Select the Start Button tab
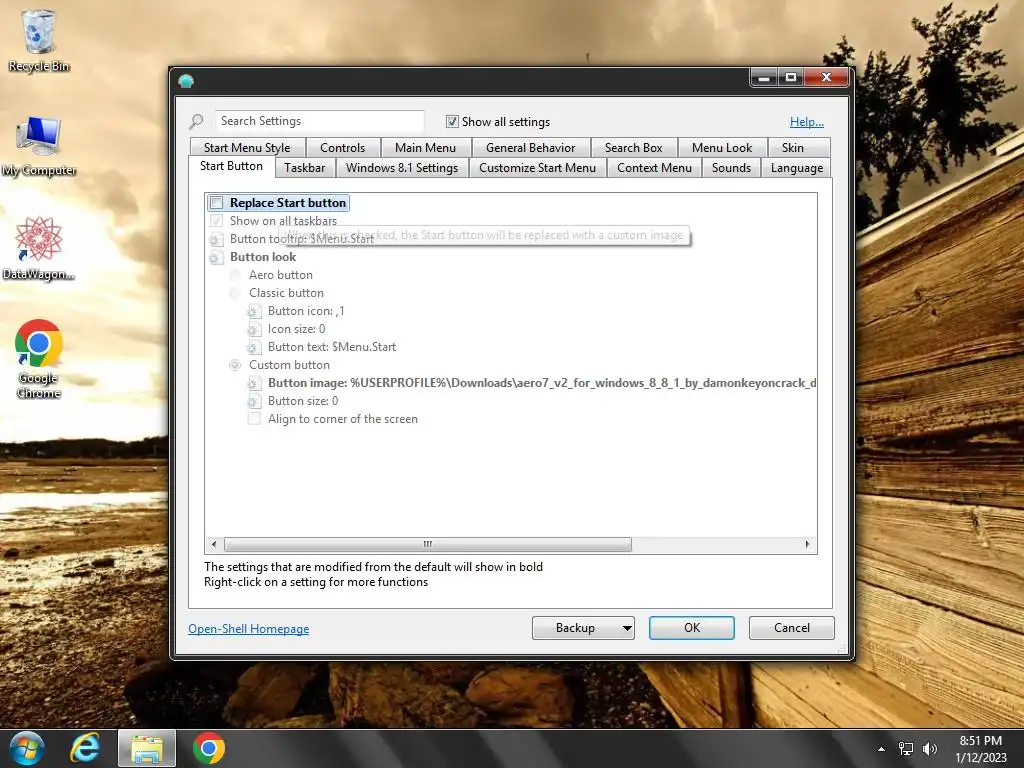This screenshot has width=1024, height=768. (231, 166)
